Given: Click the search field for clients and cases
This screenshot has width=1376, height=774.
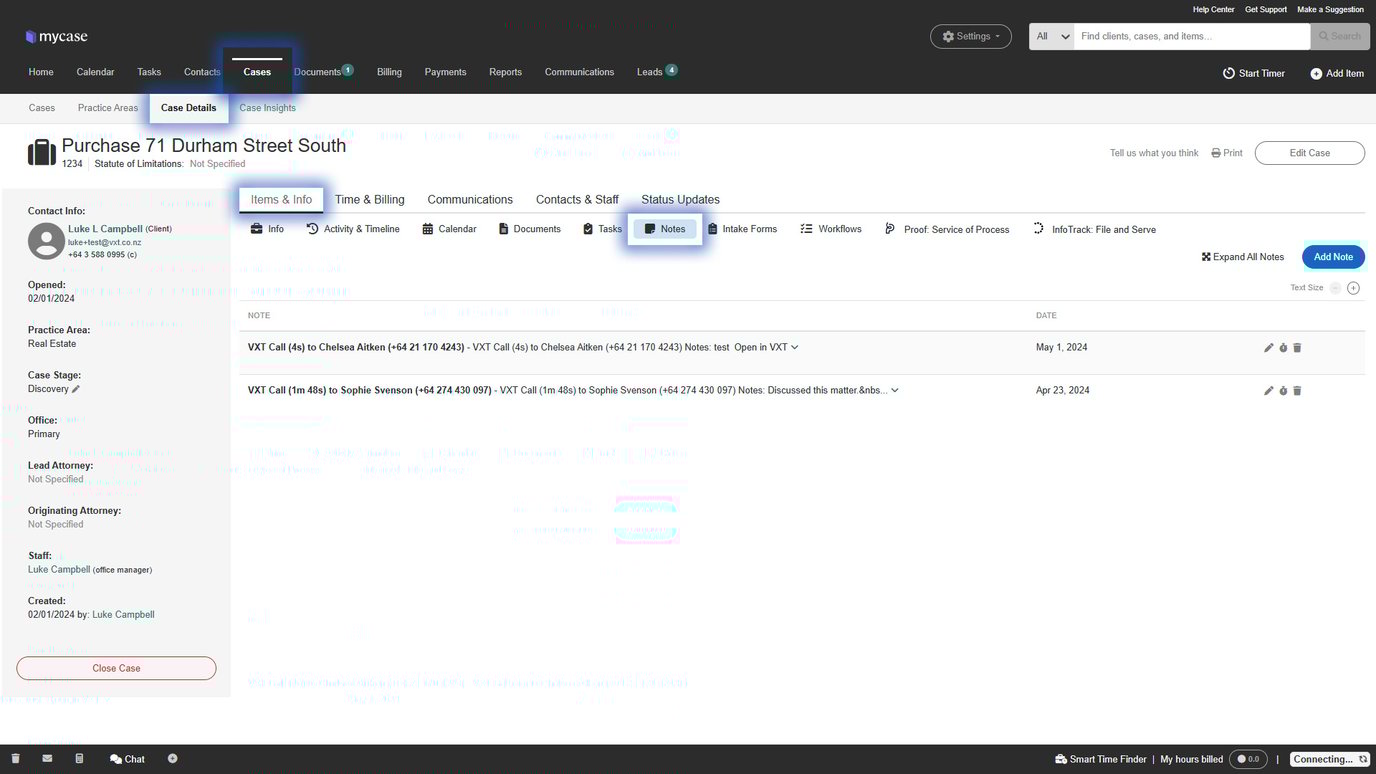Looking at the screenshot, I should coord(1190,36).
